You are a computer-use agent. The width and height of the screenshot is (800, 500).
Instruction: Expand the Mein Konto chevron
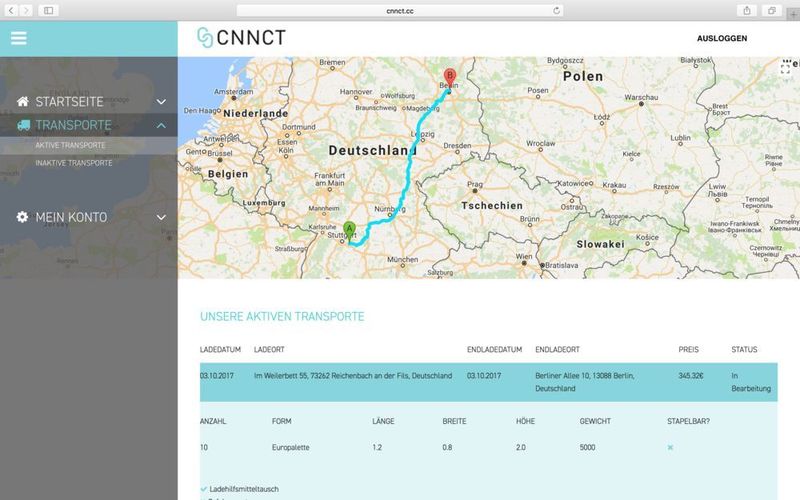tap(161, 217)
